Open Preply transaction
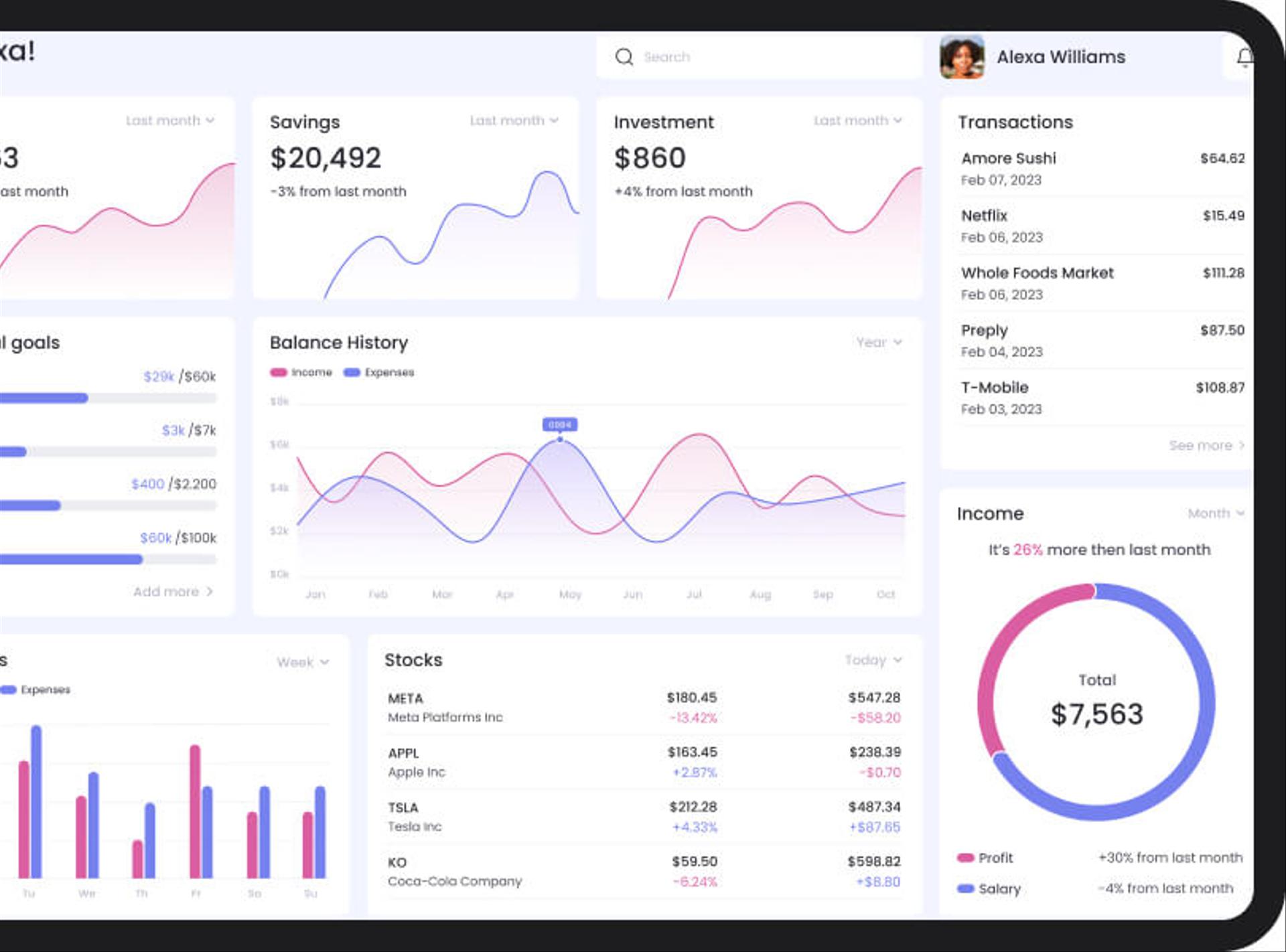The width and height of the screenshot is (1286, 952). 1102,341
